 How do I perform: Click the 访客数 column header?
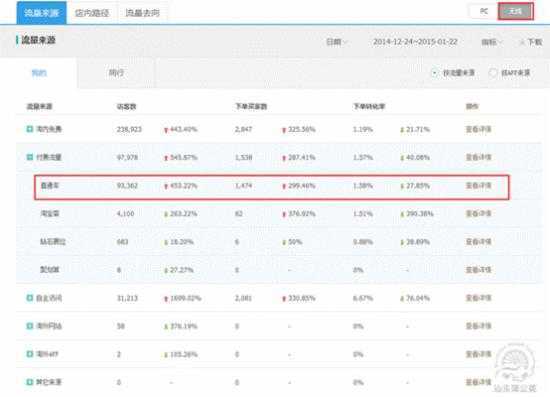click(126, 106)
